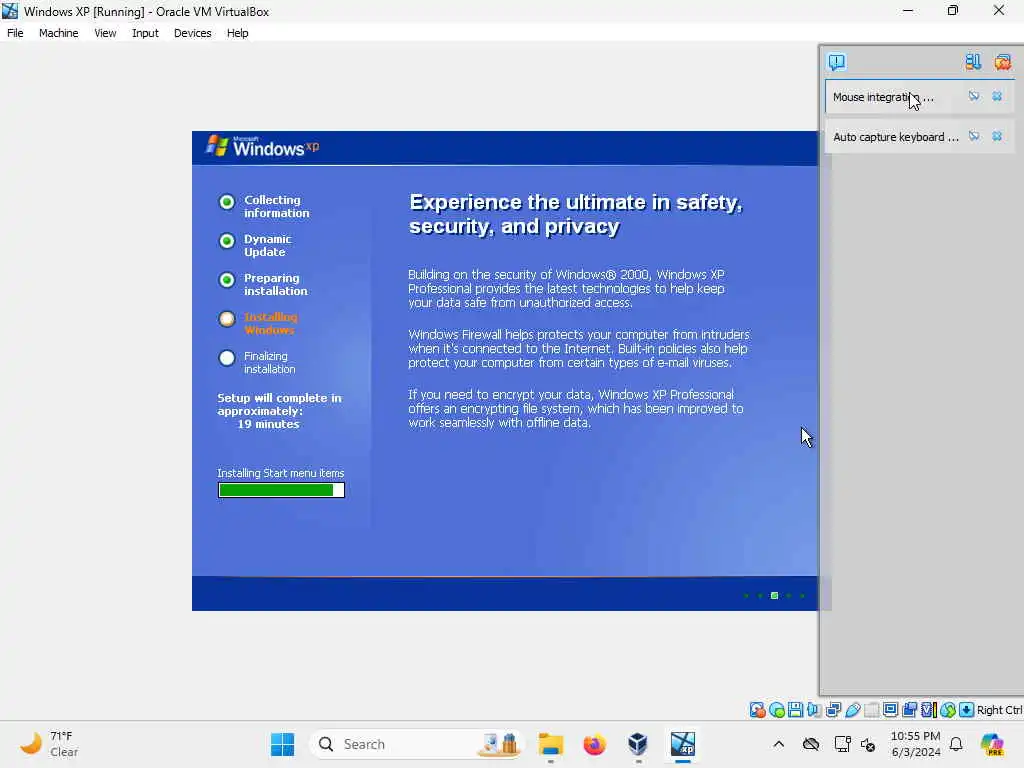Disable future Mouse integration notifications icon
Viewport: 1024px width, 768px height.
[x=974, y=97]
